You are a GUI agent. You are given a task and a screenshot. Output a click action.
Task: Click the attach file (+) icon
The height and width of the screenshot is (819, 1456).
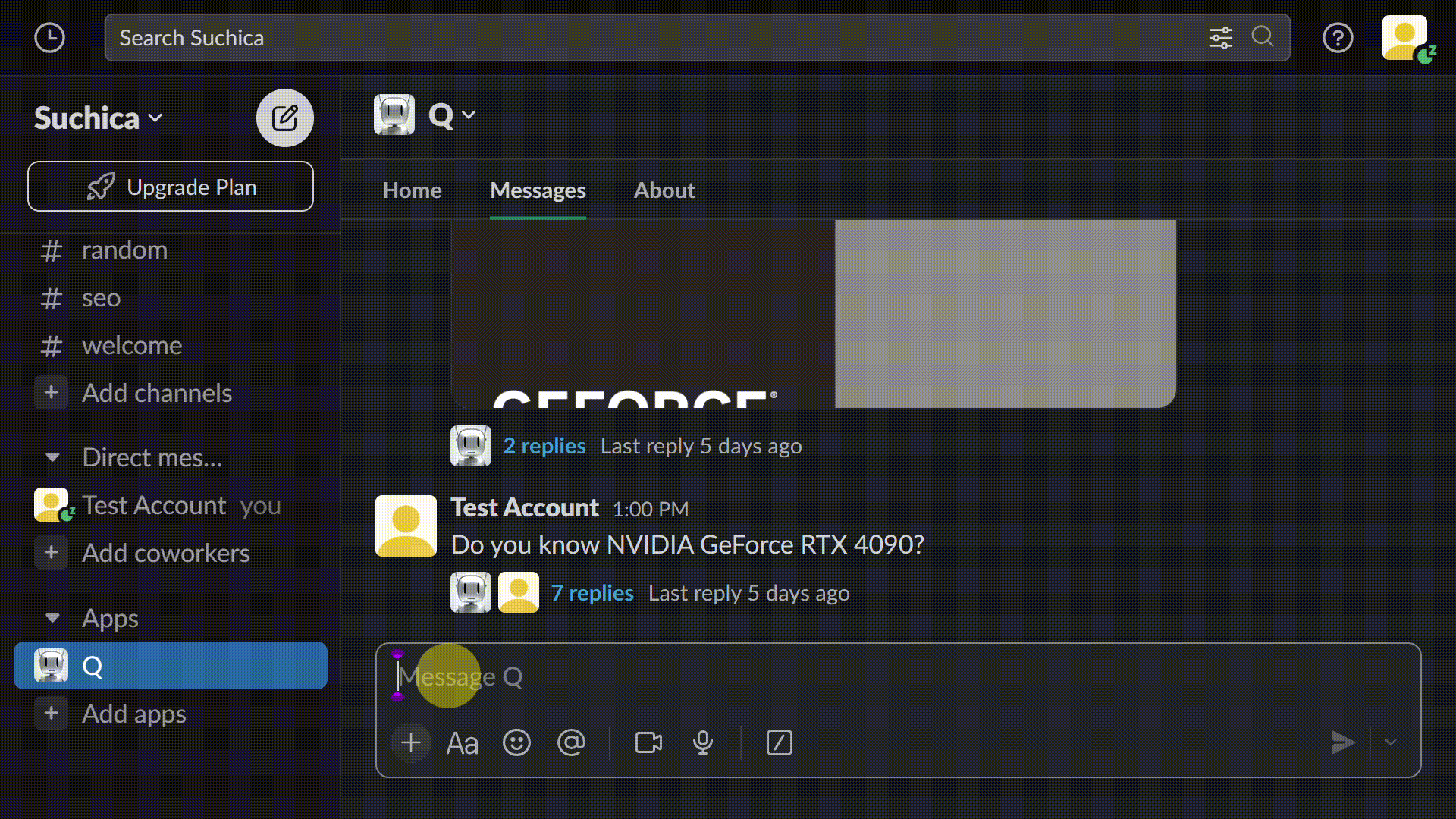tap(410, 743)
